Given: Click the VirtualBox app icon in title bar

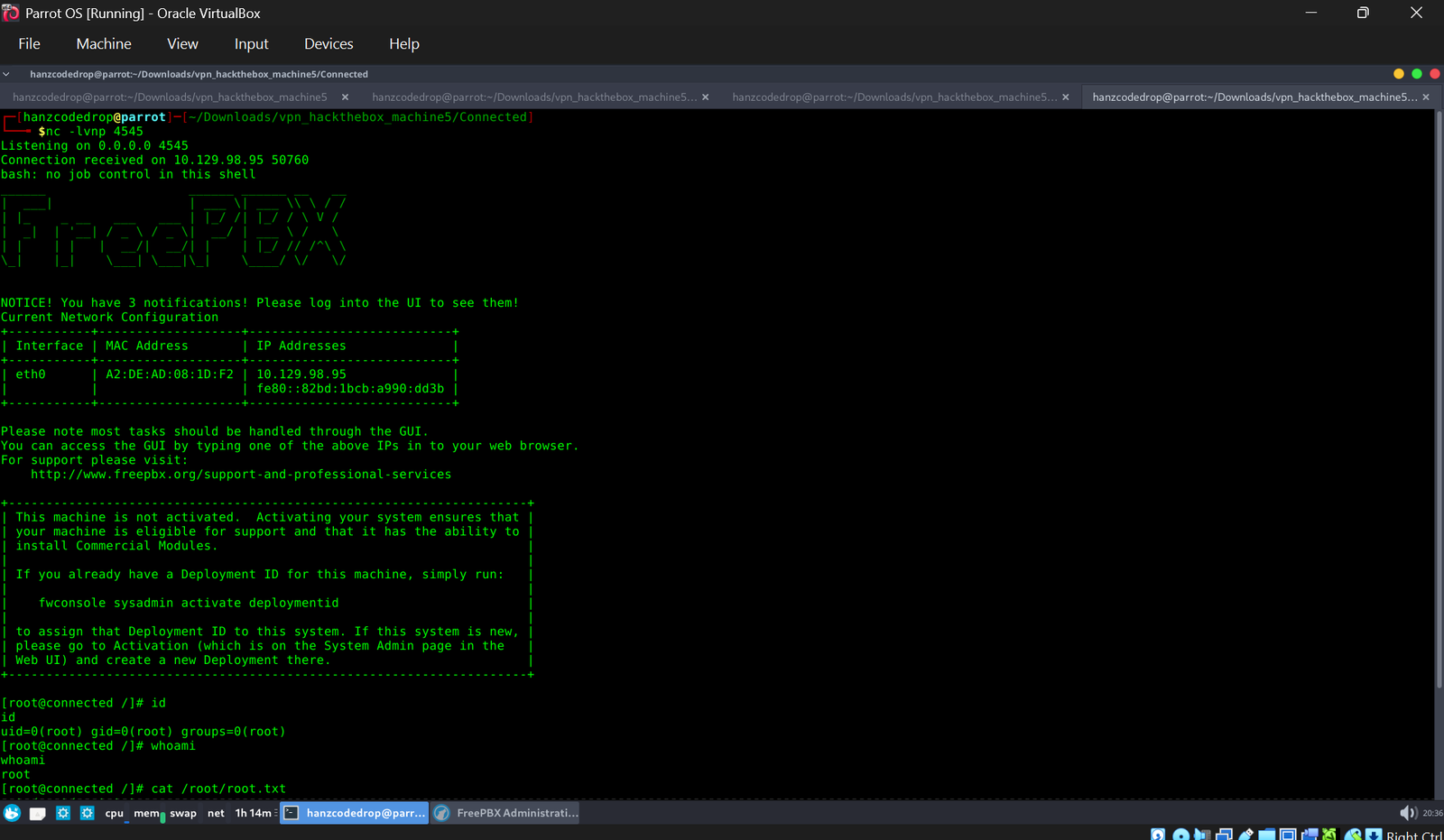Looking at the screenshot, I should point(11,13).
